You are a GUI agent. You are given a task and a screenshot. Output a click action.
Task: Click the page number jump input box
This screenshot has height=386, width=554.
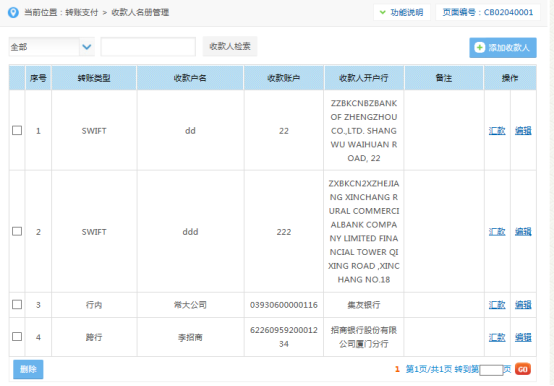point(491,370)
